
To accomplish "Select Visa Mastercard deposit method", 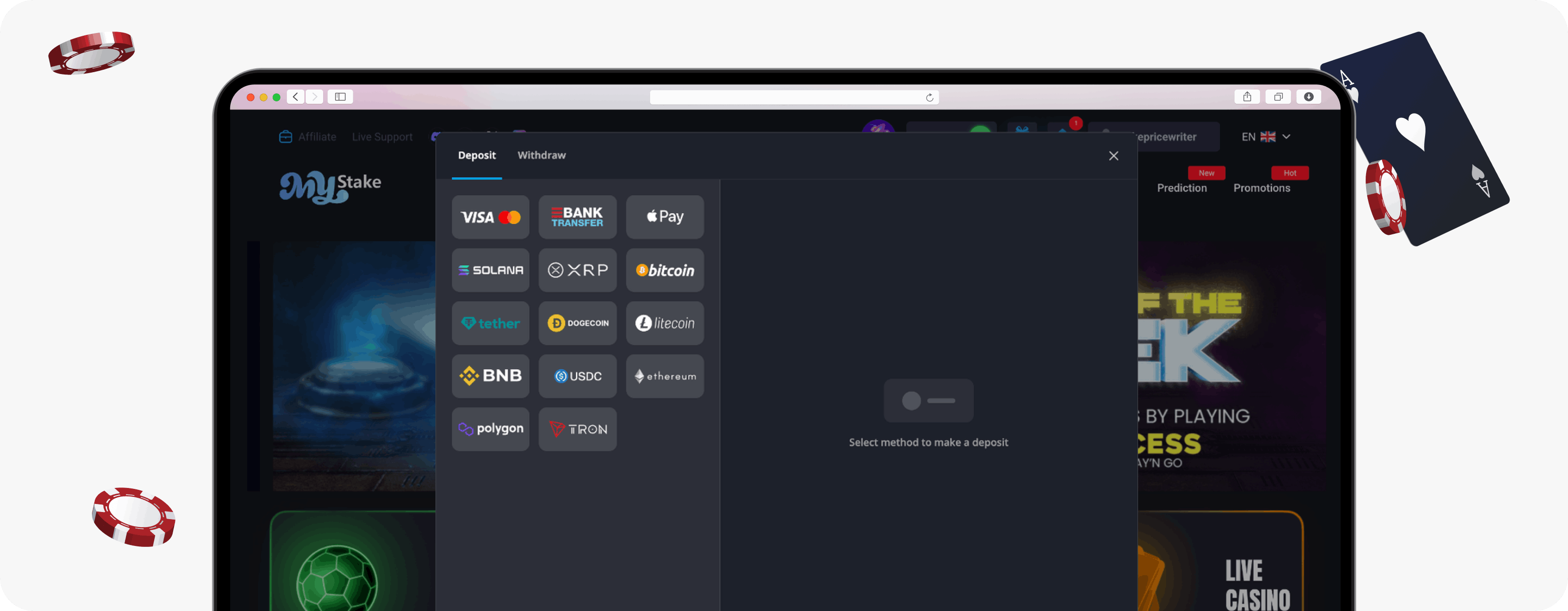I will coord(490,217).
